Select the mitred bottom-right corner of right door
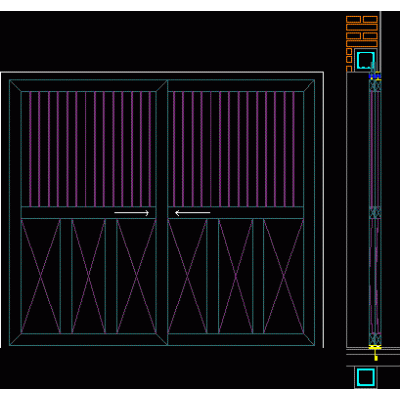400x400 pixels. (x=309, y=339)
